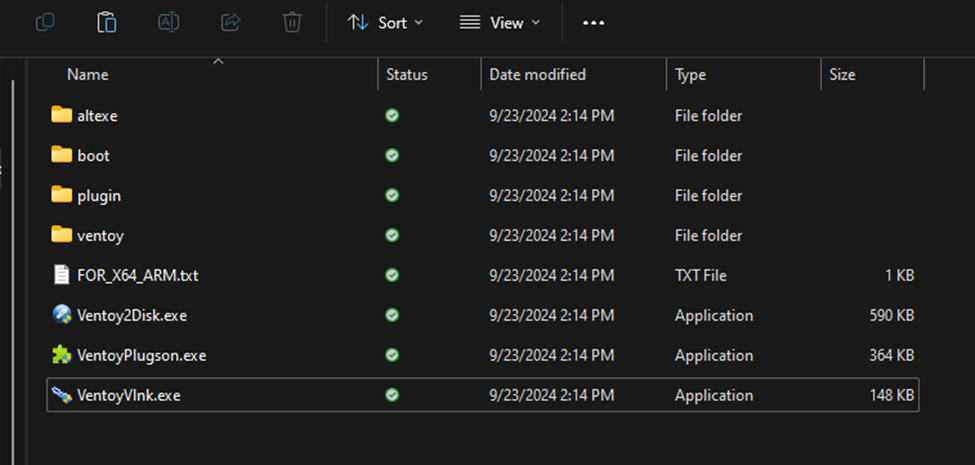Click the Size column header
975x465 pixels.
pyautogui.click(x=842, y=75)
